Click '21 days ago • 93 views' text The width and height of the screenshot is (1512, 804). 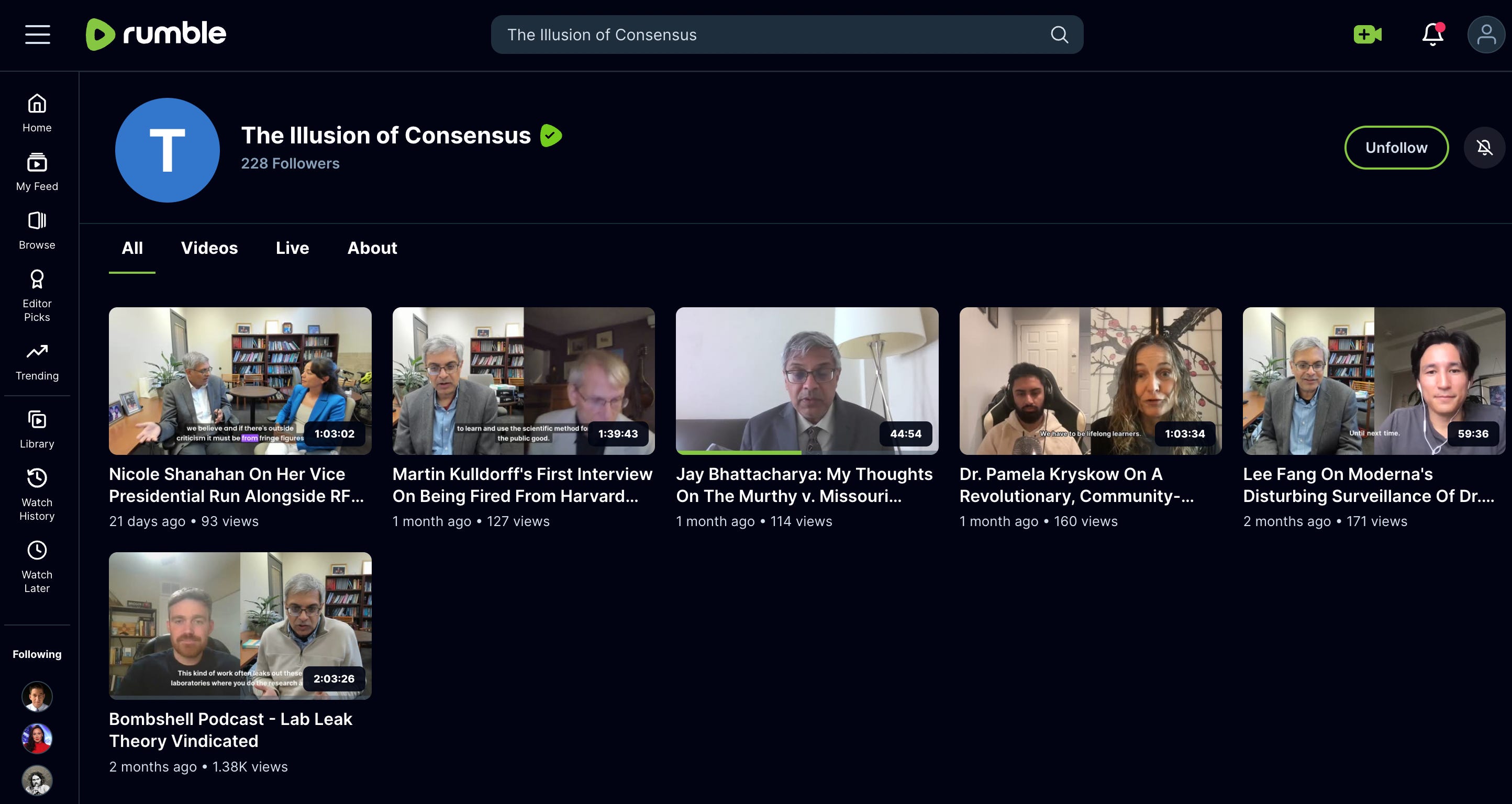pyautogui.click(x=184, y=521)
